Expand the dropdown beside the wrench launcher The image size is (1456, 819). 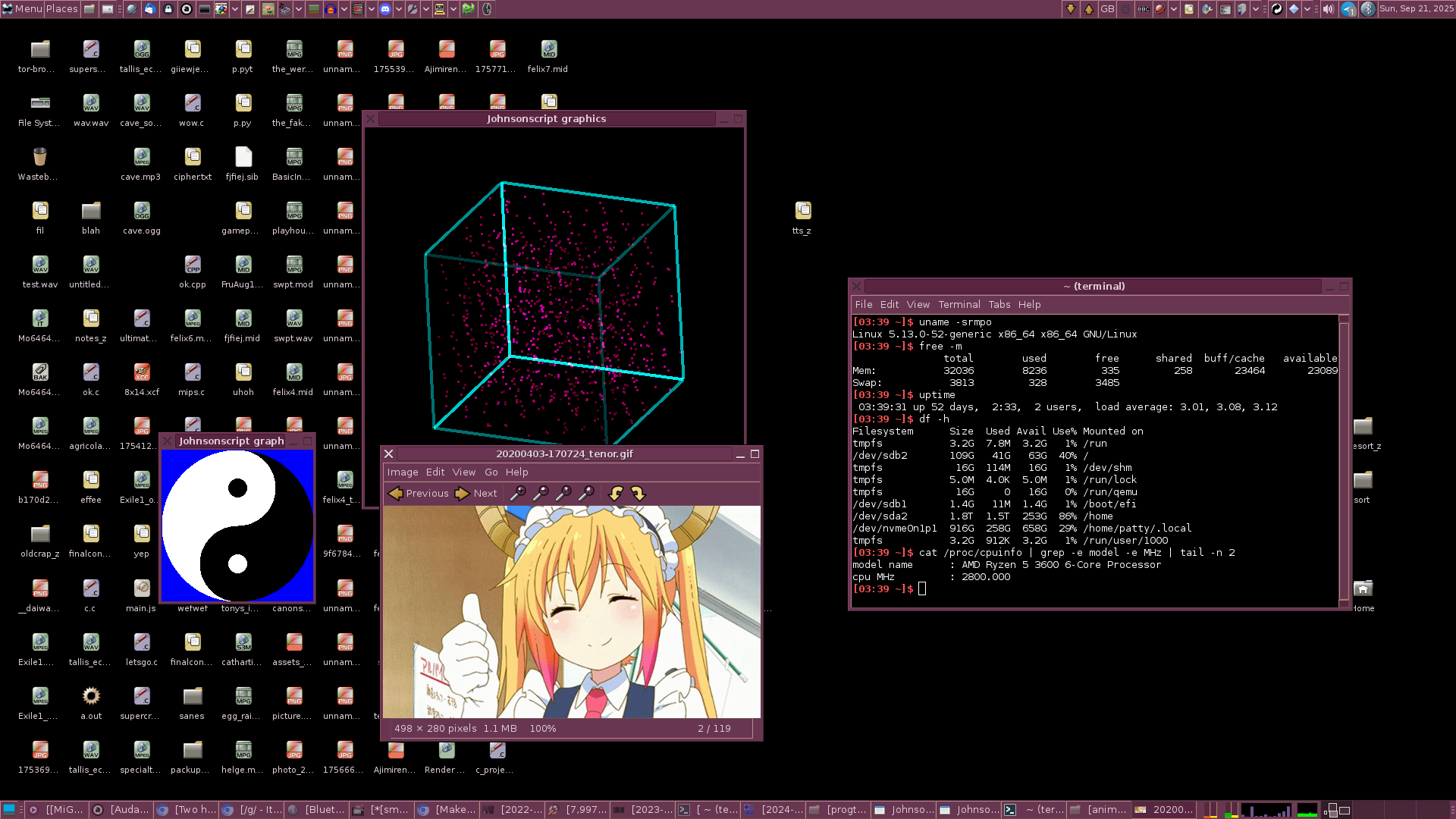click(426, 9)
